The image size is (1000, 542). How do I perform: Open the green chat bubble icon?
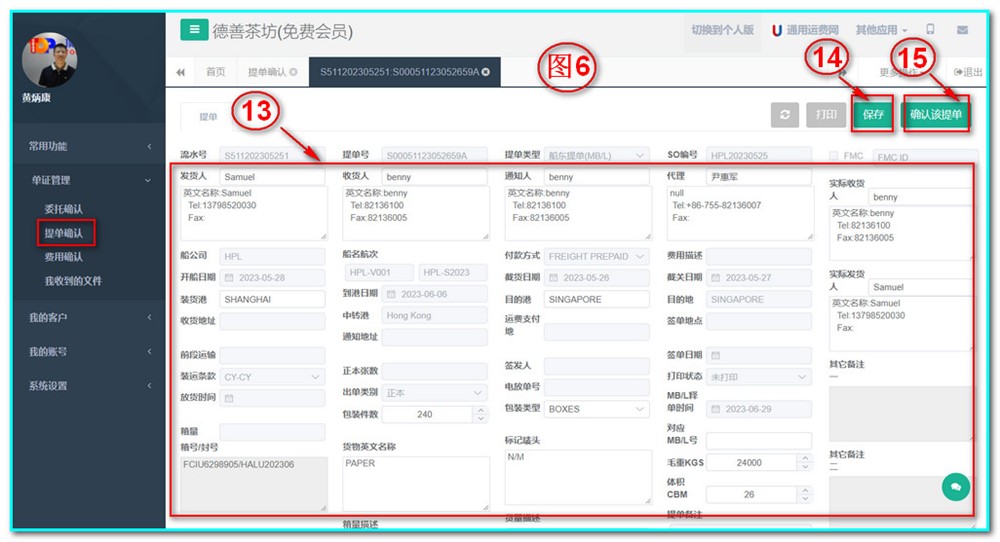tap(955, 487)
